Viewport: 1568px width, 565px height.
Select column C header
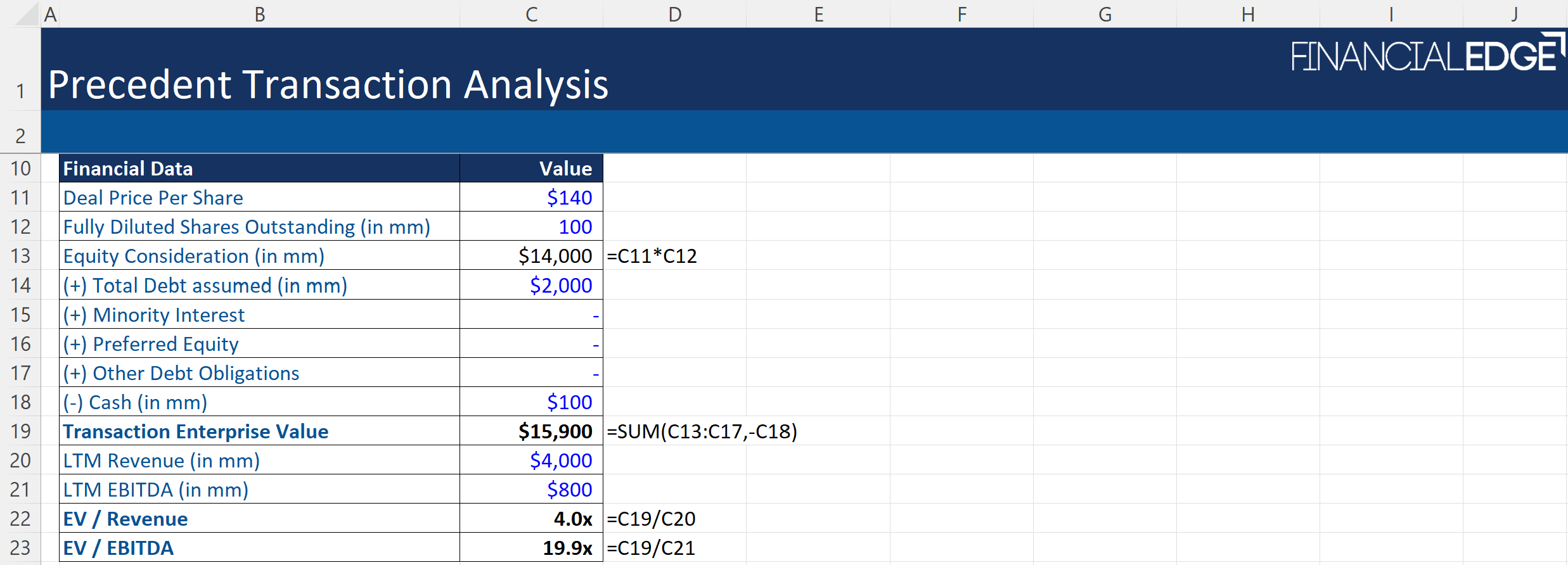[x=531, y=14]
